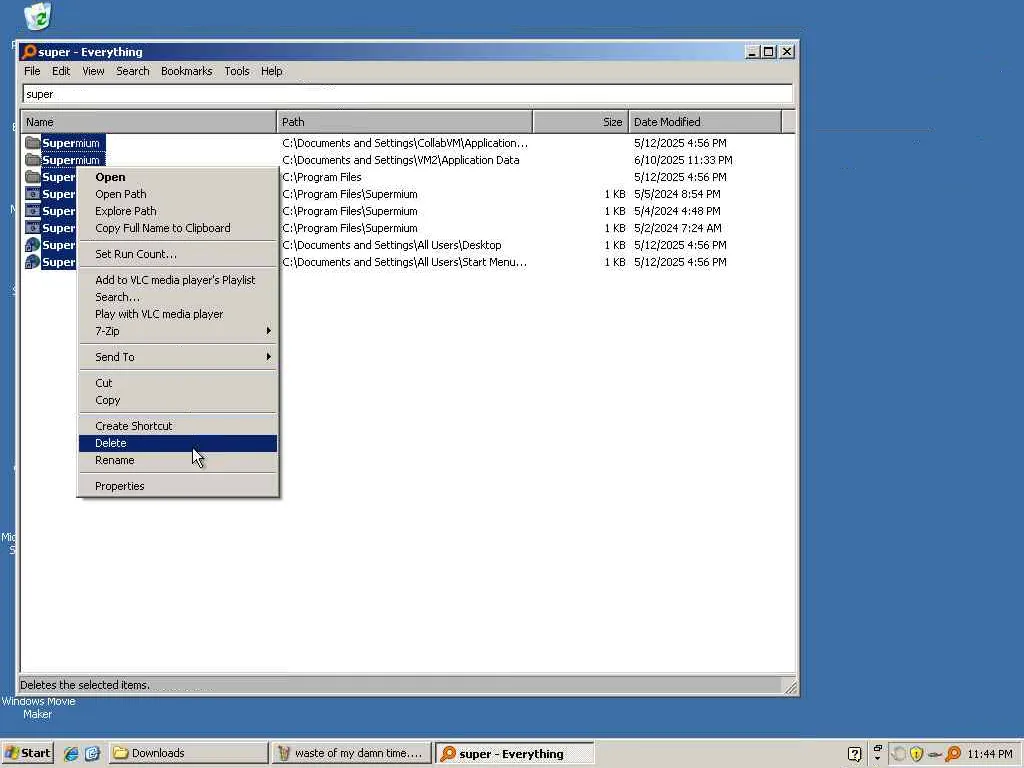Viewport: 1024px width, 768px height.
Task: Click Add to VLC media player's Playlist
Action: tap(178, 280)
